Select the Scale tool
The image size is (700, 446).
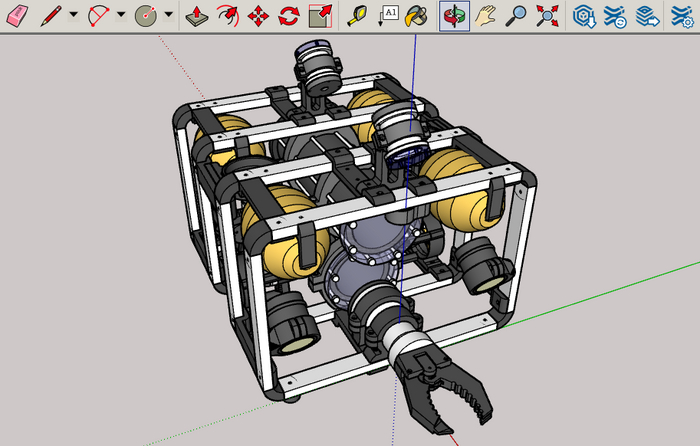[x=320, y=15]
